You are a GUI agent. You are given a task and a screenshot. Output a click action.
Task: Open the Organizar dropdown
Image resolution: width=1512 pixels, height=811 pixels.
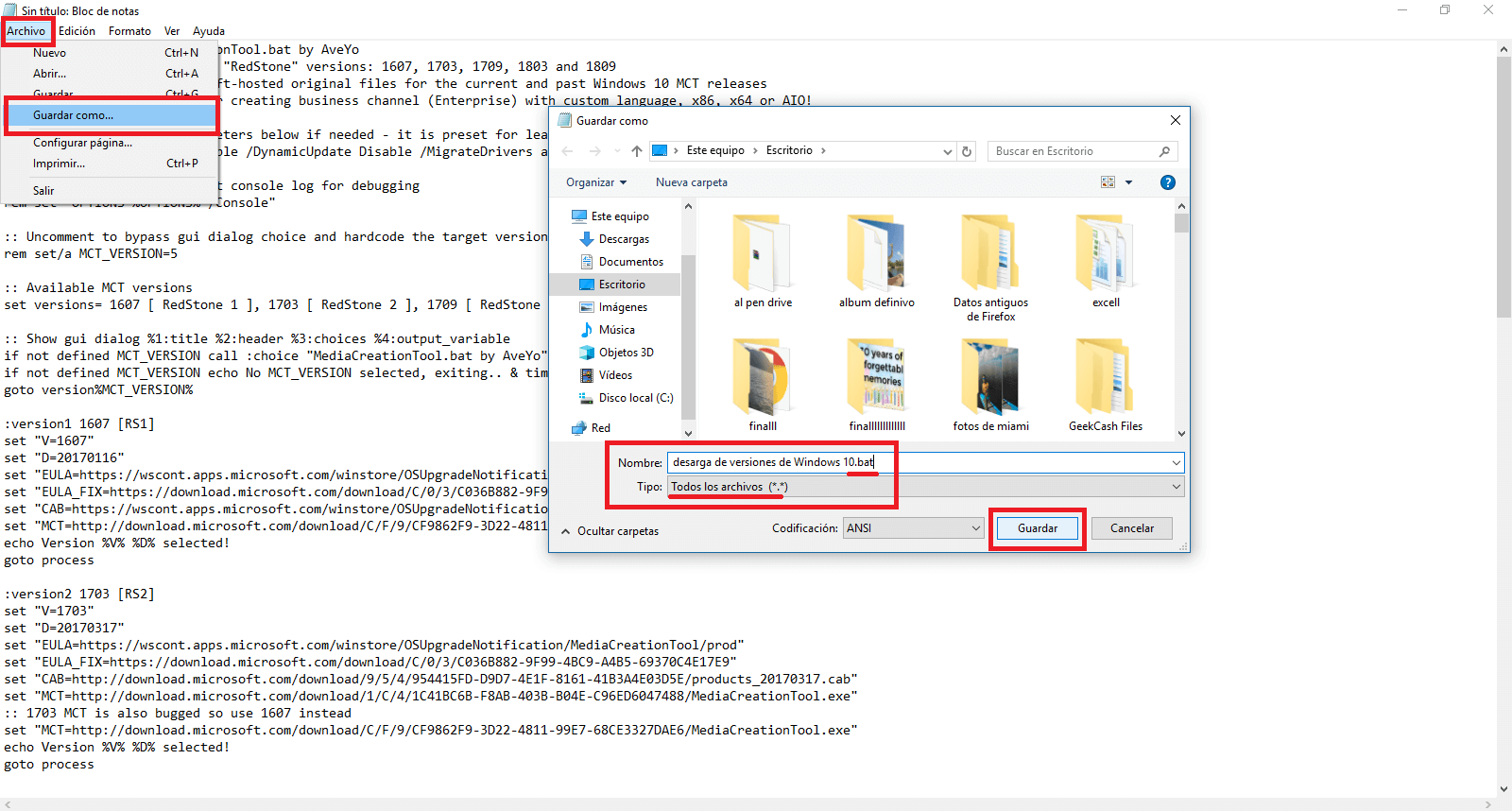(x=596, y=182)
